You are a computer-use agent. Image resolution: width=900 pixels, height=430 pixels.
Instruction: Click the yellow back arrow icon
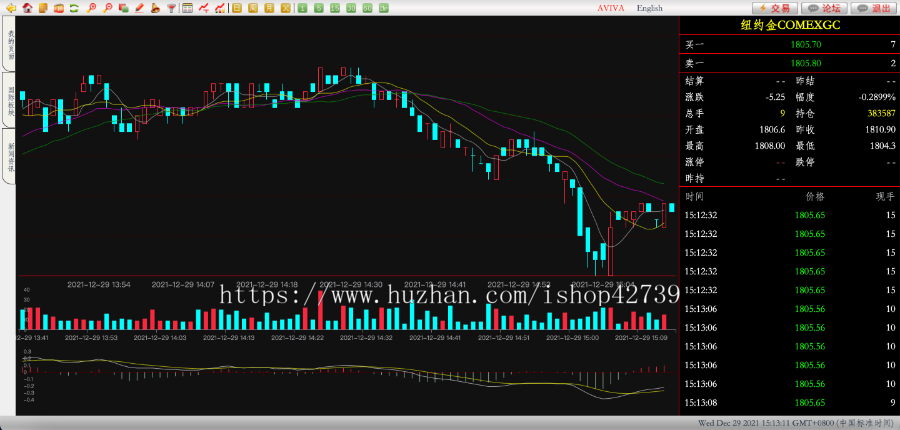[x=10, y=8]
